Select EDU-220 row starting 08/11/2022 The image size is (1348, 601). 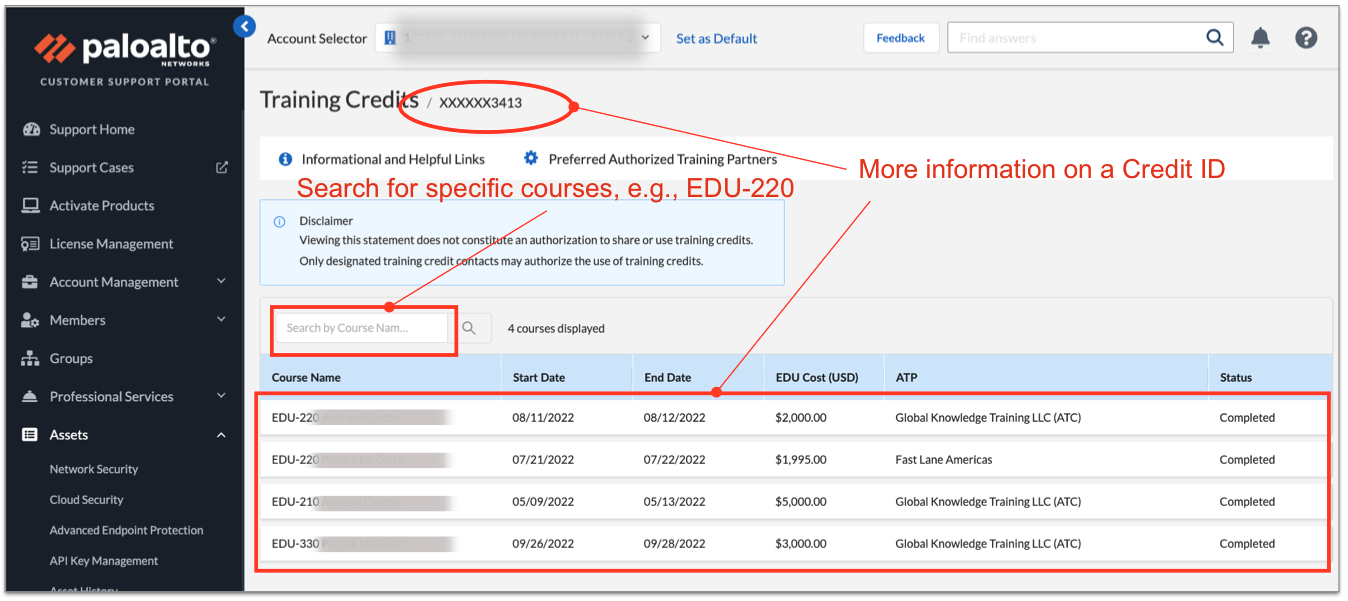(795, 418)
